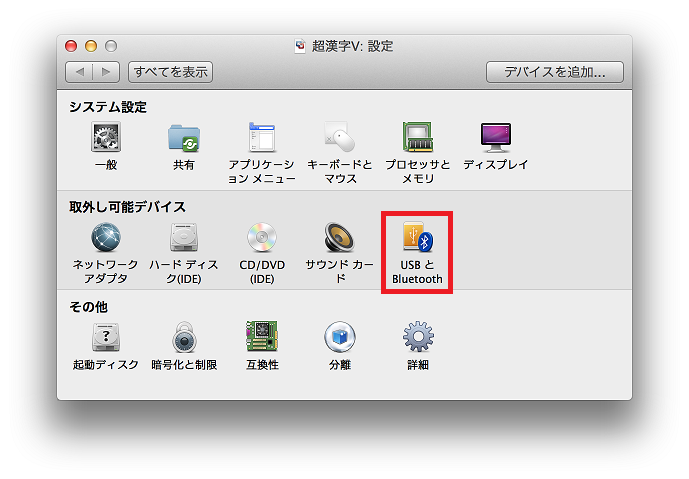The height and width of the screenshot is (479, 689).
Task: Open the 一般 (General) settings icon
Action: (x=106, y=138)
